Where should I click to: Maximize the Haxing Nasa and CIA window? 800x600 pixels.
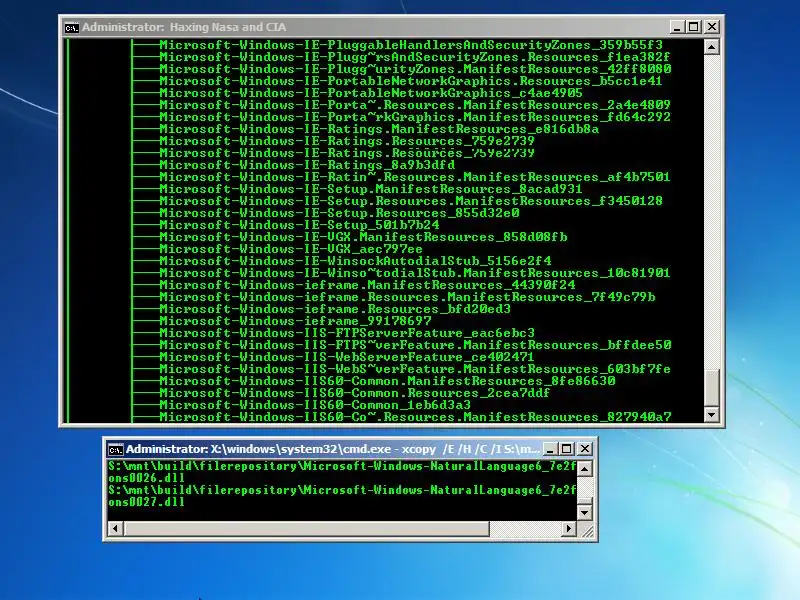tap(694, 27)
